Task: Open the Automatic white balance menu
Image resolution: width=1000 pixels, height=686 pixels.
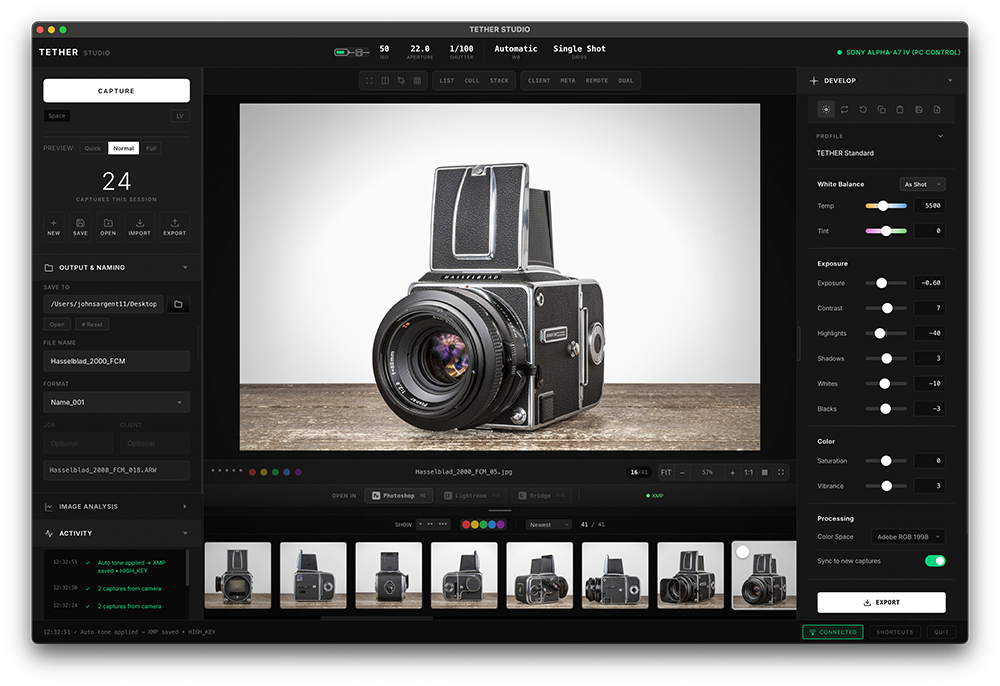Action: click(516, 52)
